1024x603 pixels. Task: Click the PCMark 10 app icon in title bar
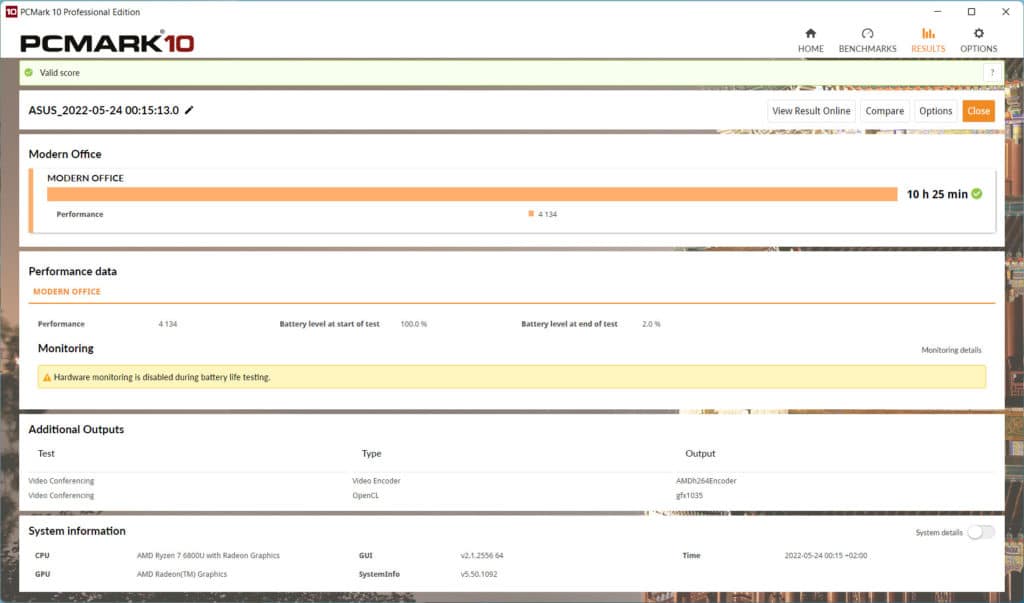pyautogui.click(x=10, y=12)
